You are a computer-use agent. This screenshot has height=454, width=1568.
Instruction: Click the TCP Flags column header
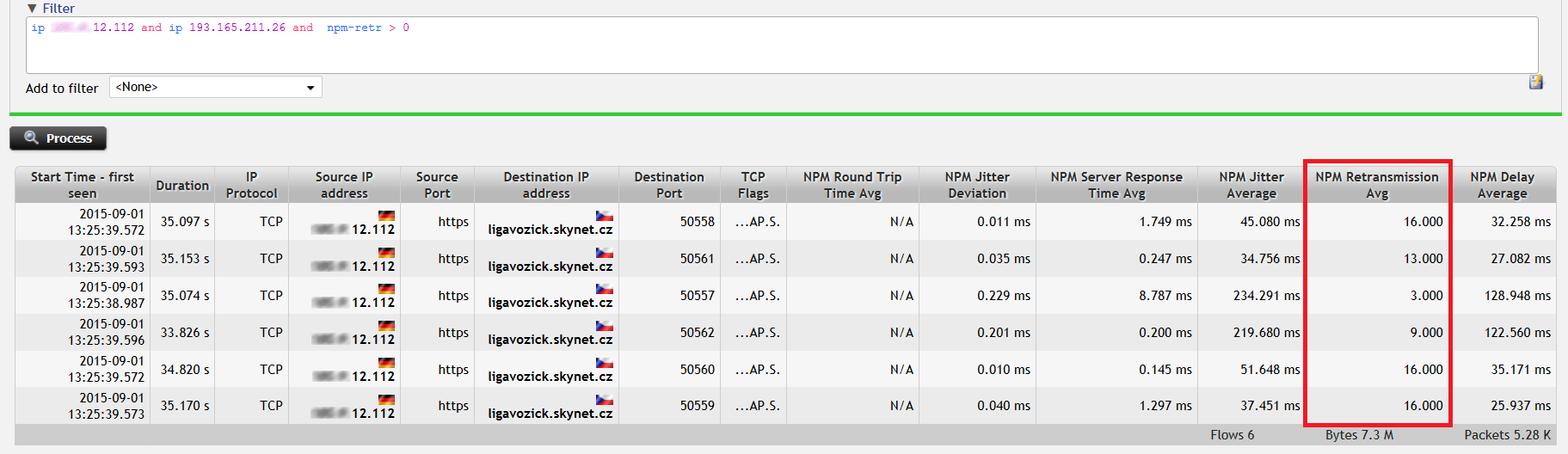(x=753, y=185)
